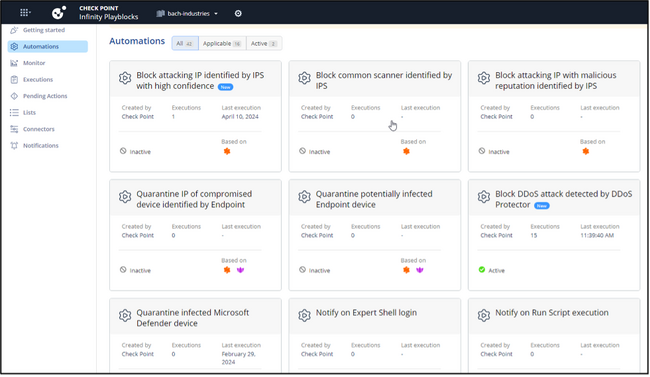Switch to the Active filter tab

264,44
